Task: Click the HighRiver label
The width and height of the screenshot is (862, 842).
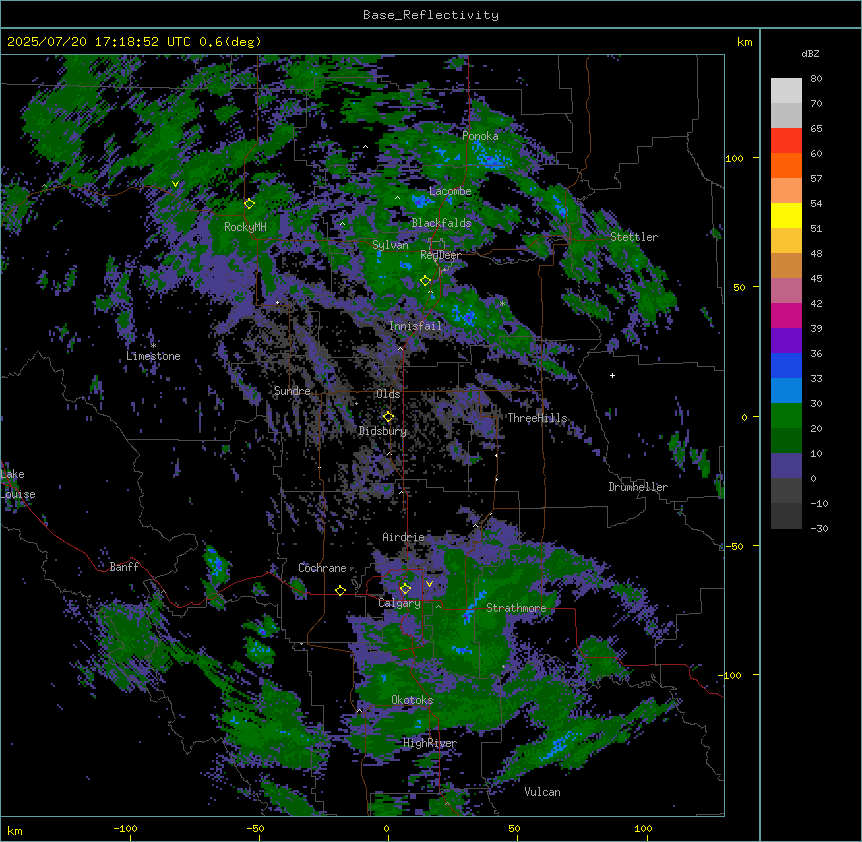Action: tap(430, 743)
